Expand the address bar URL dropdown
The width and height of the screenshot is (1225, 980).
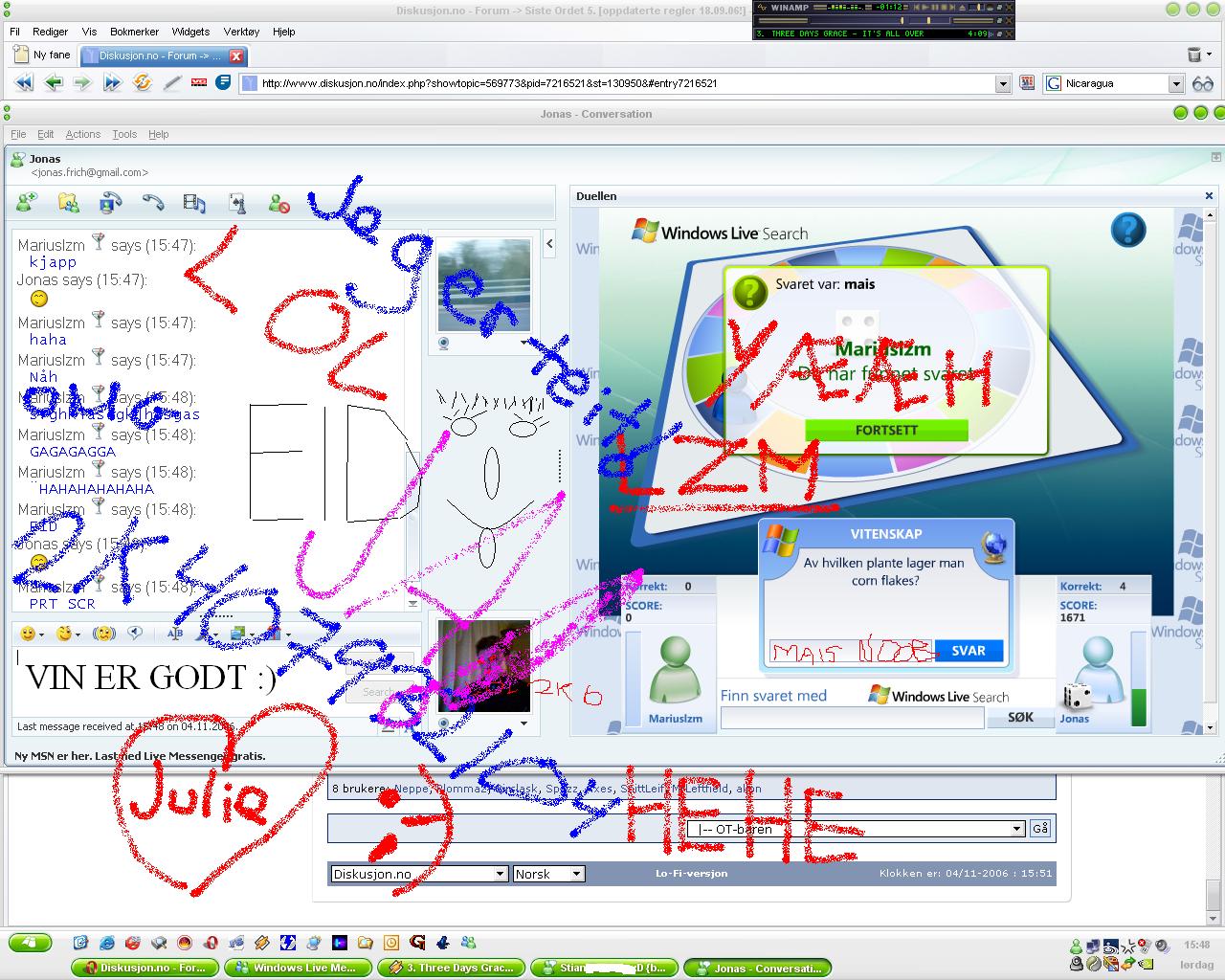(1003, 84)
